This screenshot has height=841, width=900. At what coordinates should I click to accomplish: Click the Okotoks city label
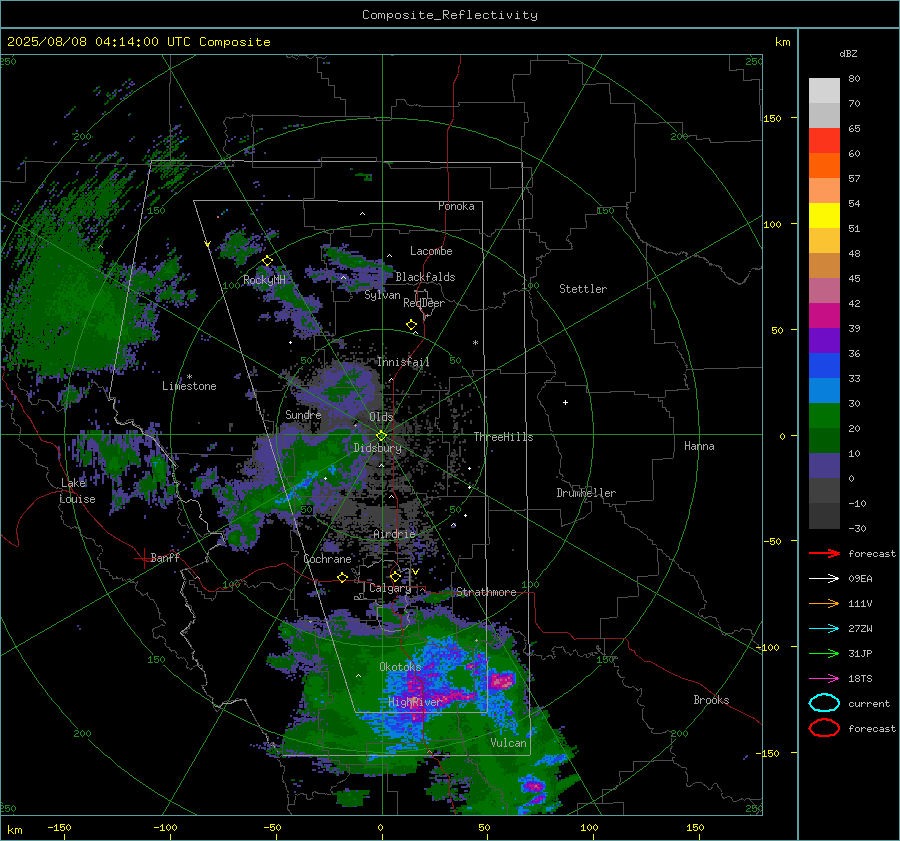point(400,667)
